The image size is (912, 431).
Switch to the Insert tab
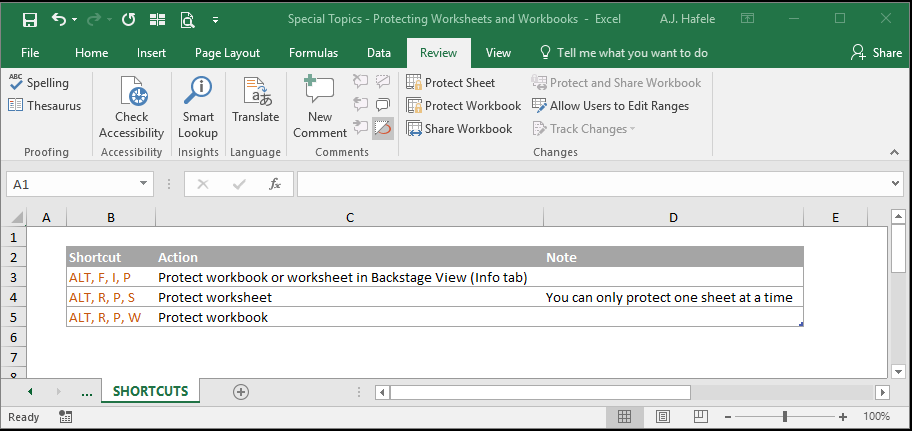point(151,53)
